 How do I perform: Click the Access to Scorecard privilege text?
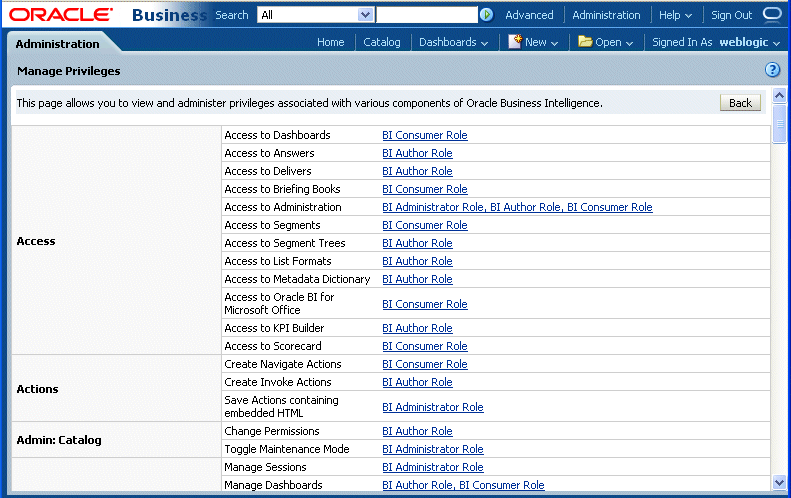click(x=273, y=346)
